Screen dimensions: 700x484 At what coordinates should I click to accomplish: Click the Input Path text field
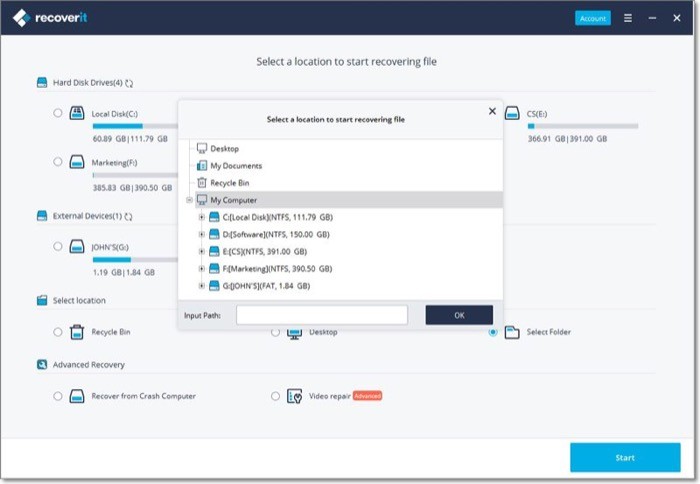point(322,315)
